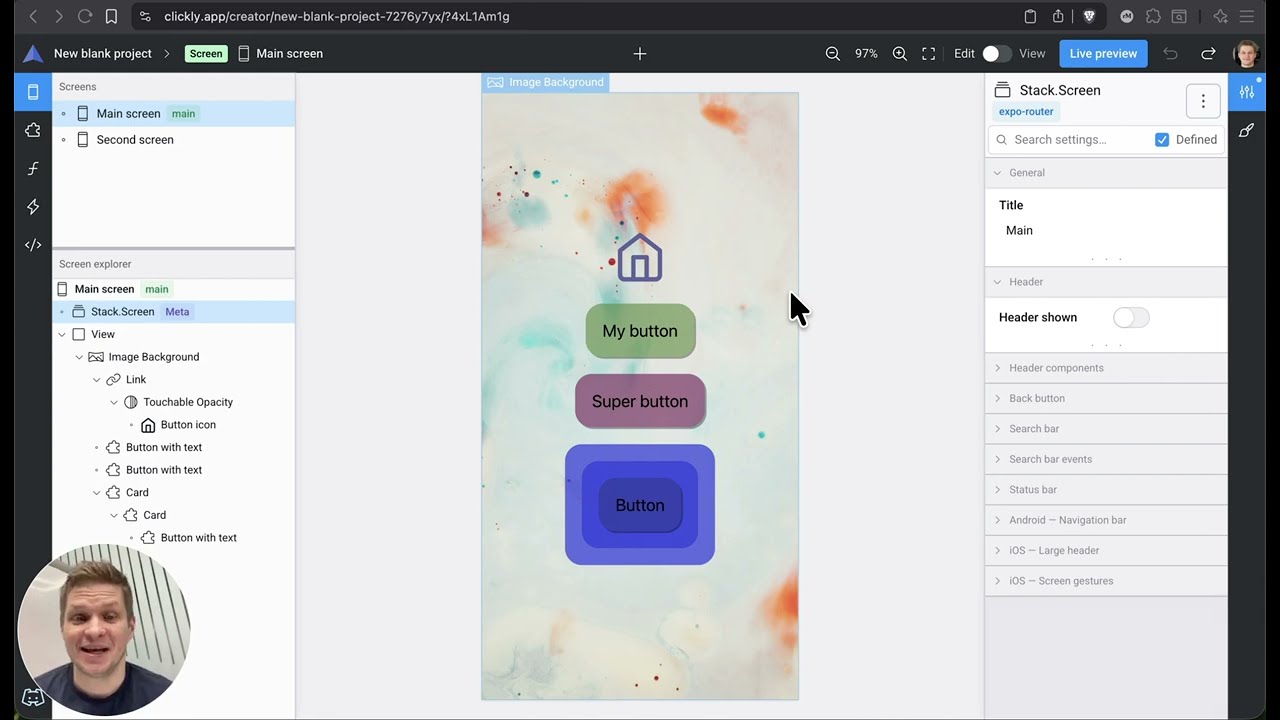
Task: Click the fit-to-screen frame icon
Action: (929, 54)
